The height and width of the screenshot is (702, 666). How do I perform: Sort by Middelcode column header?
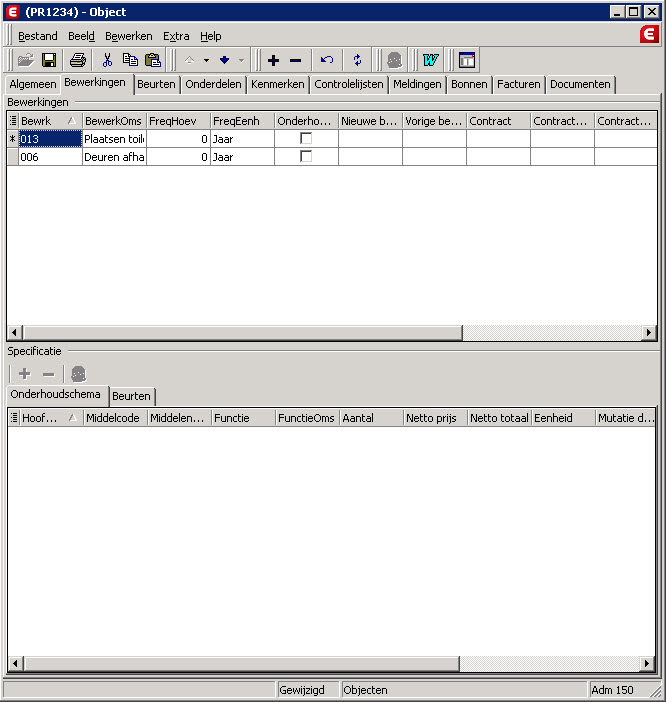tap(115, 418)
